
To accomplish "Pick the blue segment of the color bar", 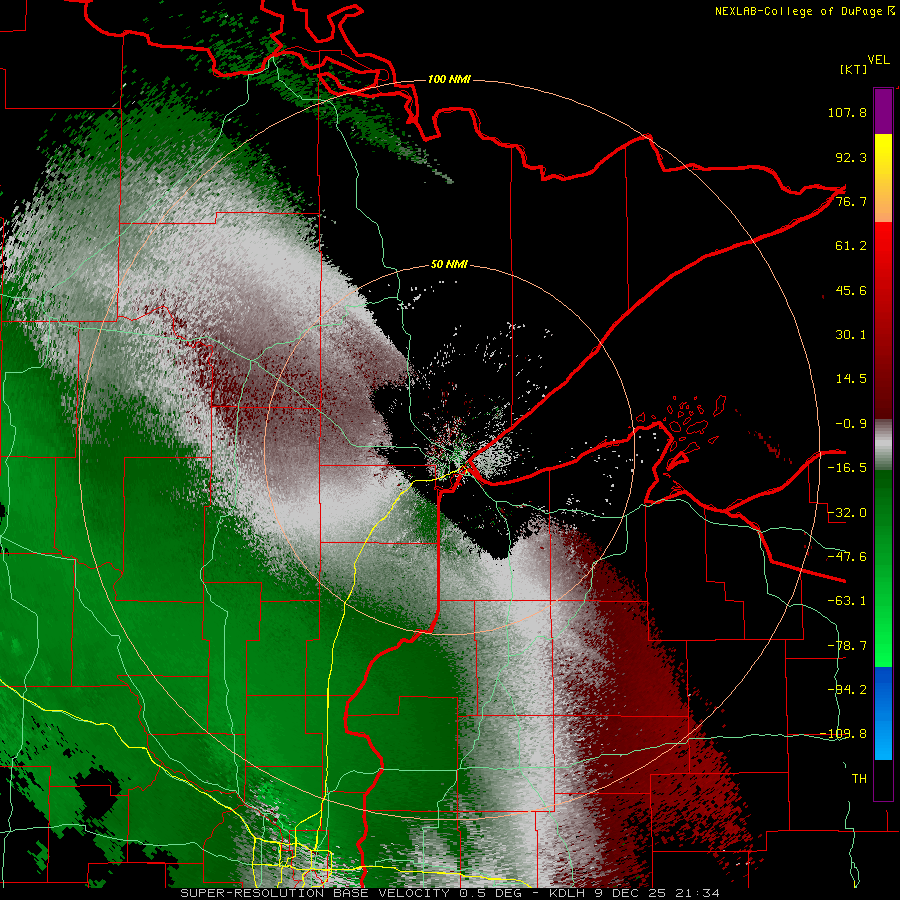I will (x=883, y=713).
